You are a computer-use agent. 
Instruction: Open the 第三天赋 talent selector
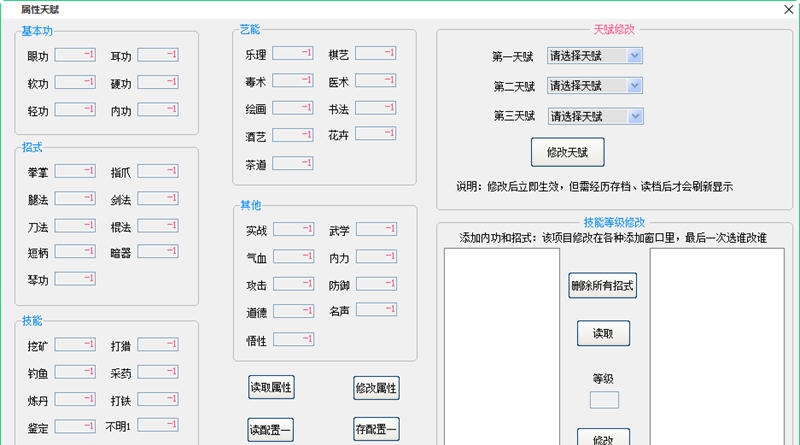pyautogui.click(x=595, y=116)
